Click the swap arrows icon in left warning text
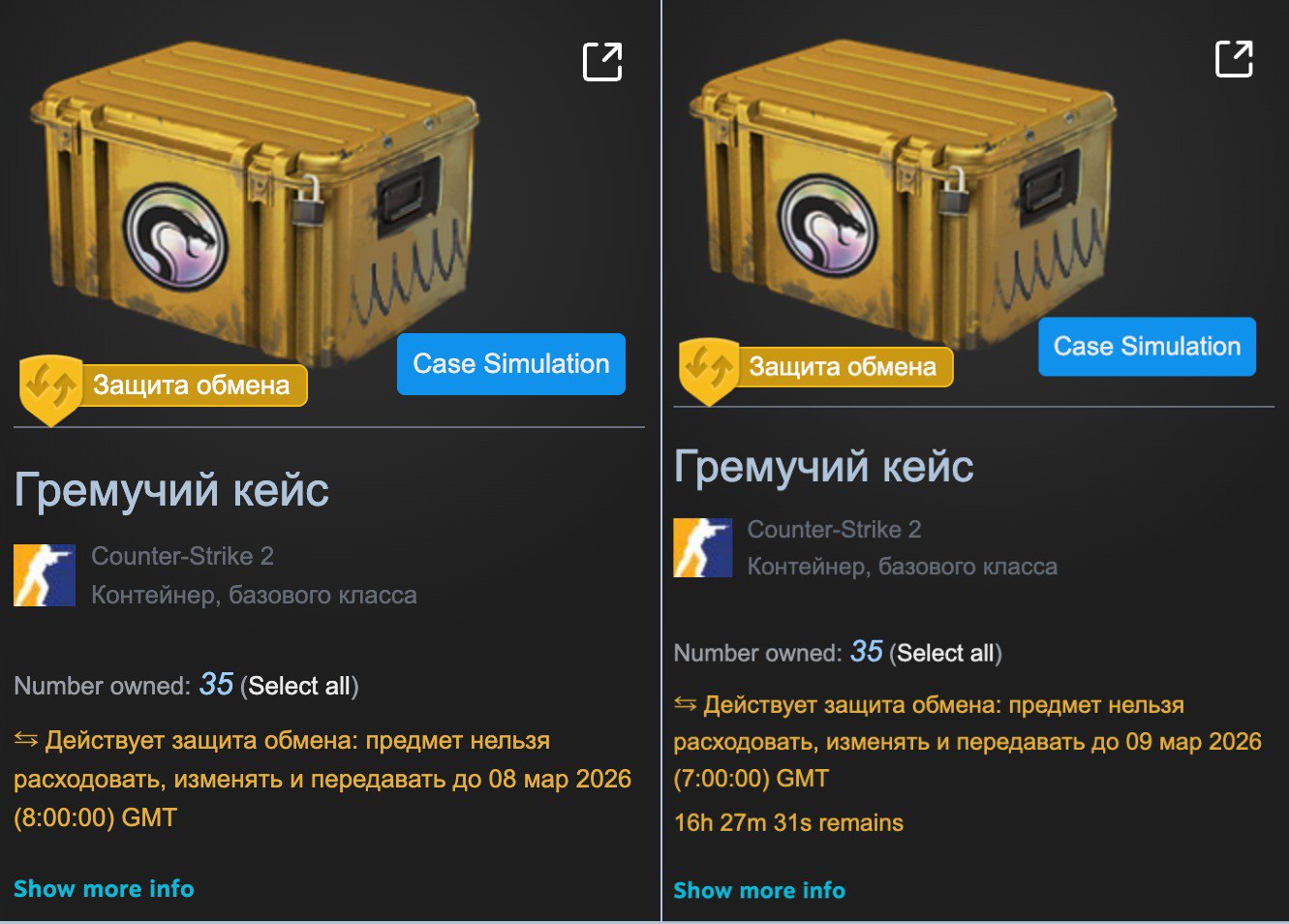This screenshot has height=924, width=1289. [x=26, y=740]
